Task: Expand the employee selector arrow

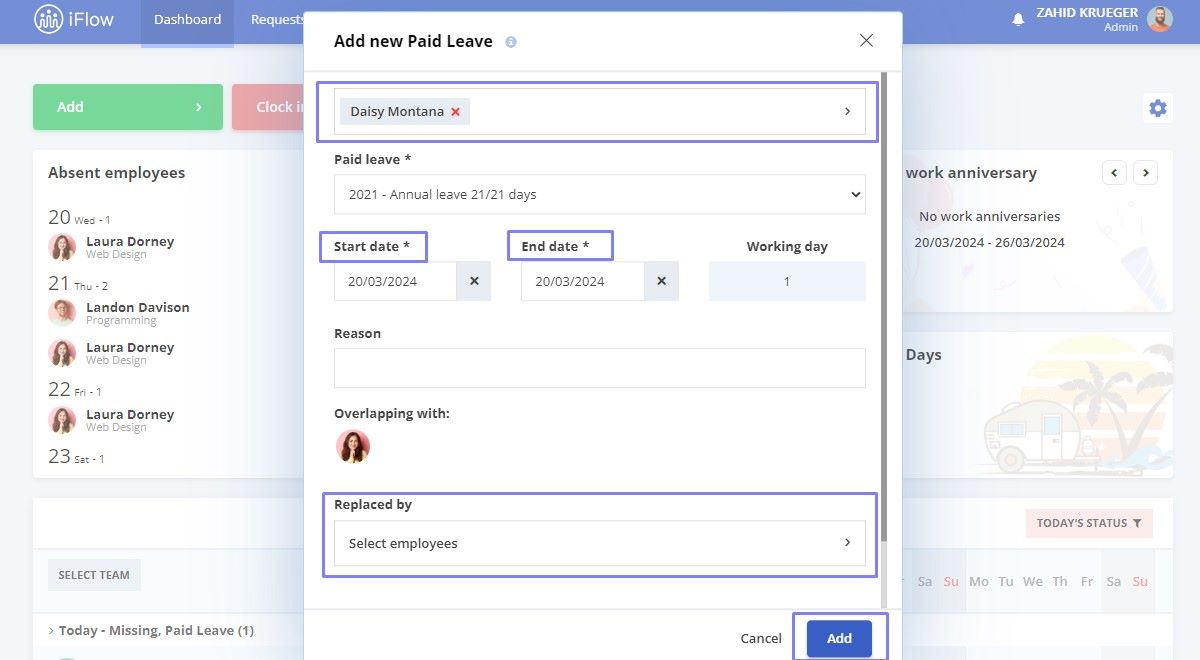Action: pyautogui.click(x=847, y=111)
